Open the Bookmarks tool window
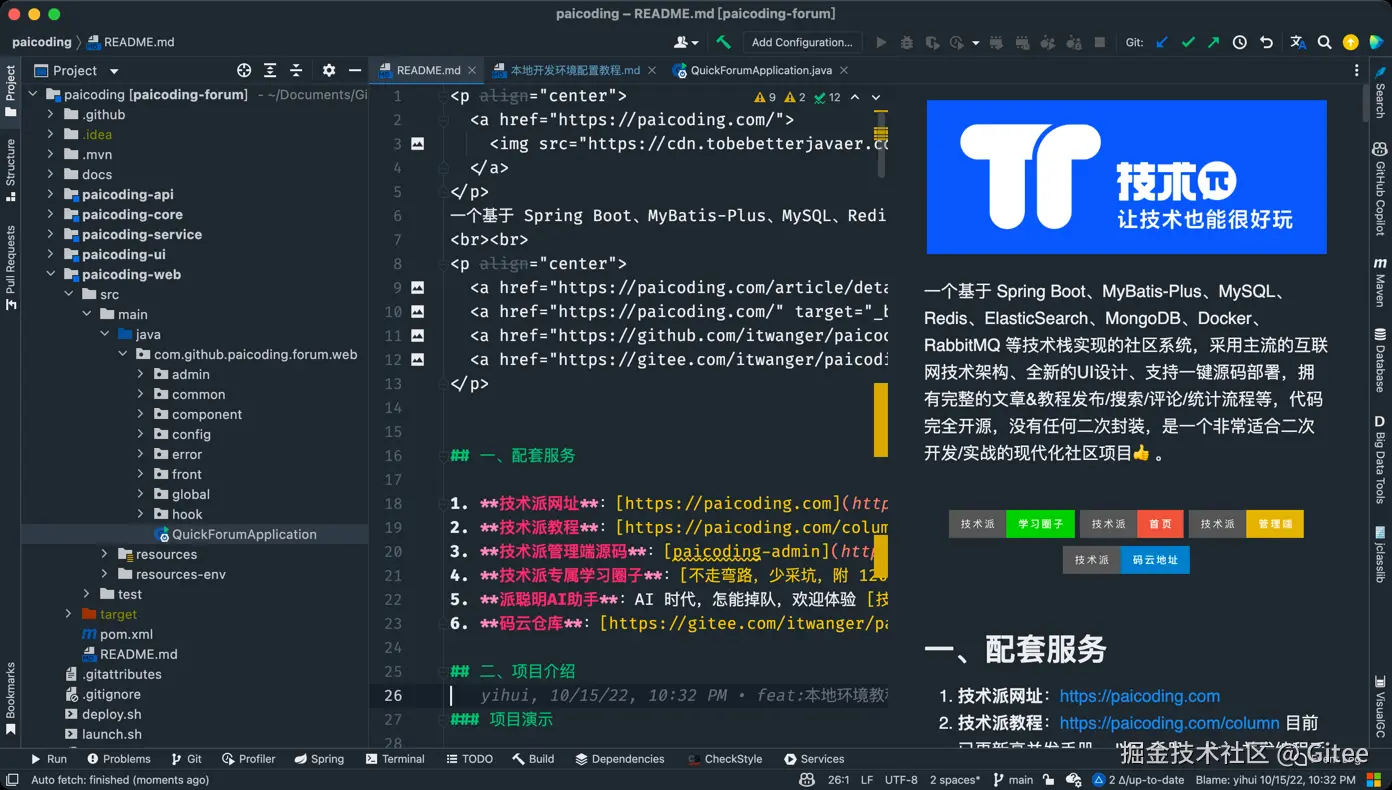The width and height of the screenshot is (1392, 790). 11,697
